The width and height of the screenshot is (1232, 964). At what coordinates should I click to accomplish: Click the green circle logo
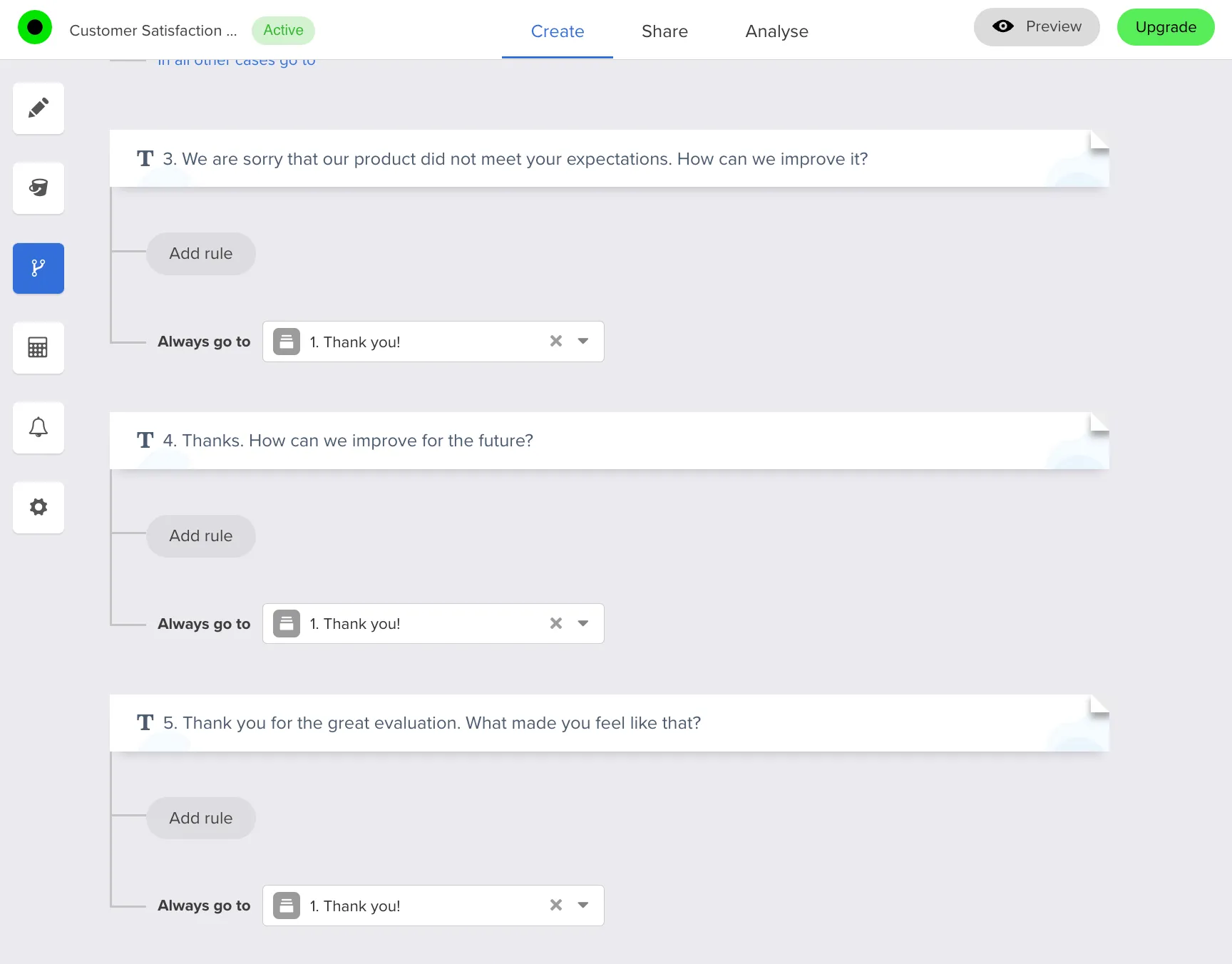tap(35, 28)
